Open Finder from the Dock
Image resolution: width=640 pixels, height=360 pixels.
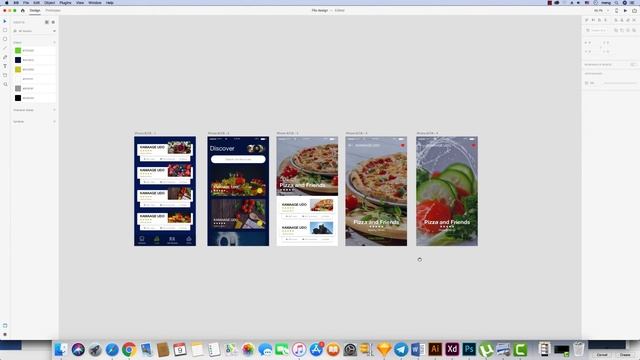(x=61, y=349)
